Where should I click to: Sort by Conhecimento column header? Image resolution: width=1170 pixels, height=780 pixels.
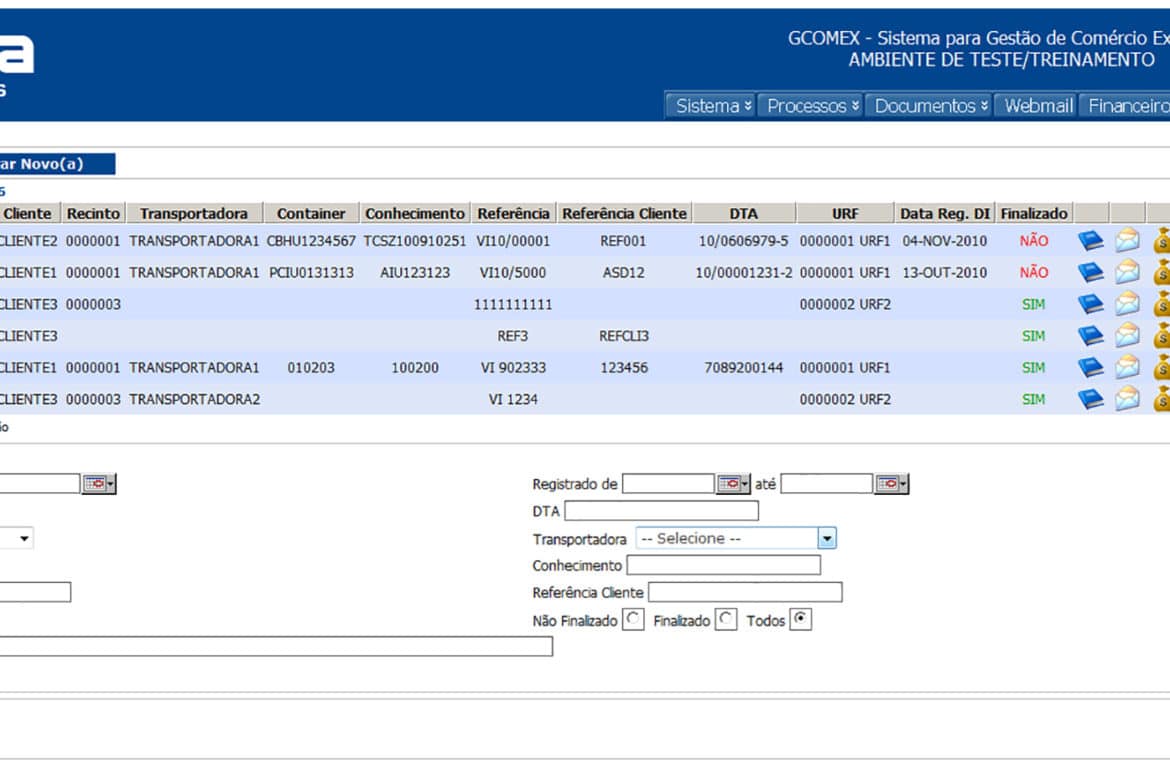(x=415, y=213)
